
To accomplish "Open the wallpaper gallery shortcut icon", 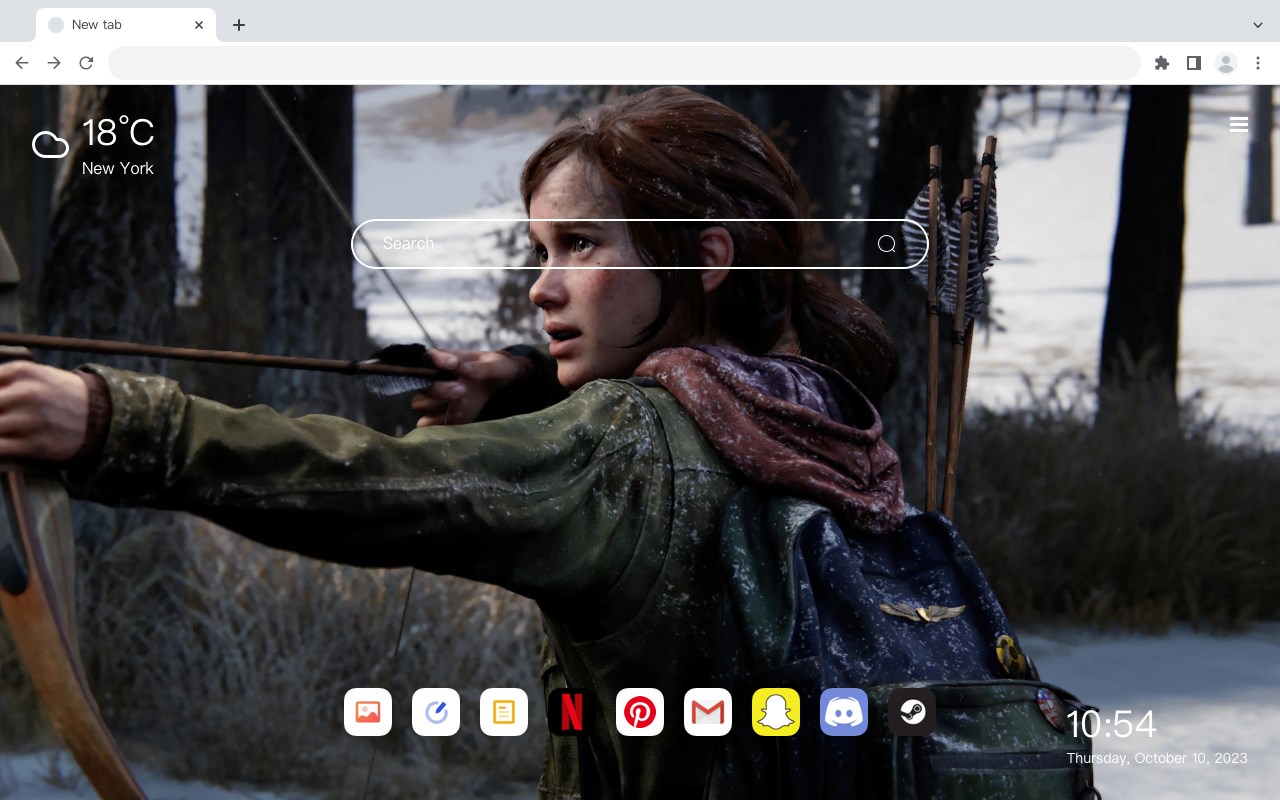I will tap(368, 712).
